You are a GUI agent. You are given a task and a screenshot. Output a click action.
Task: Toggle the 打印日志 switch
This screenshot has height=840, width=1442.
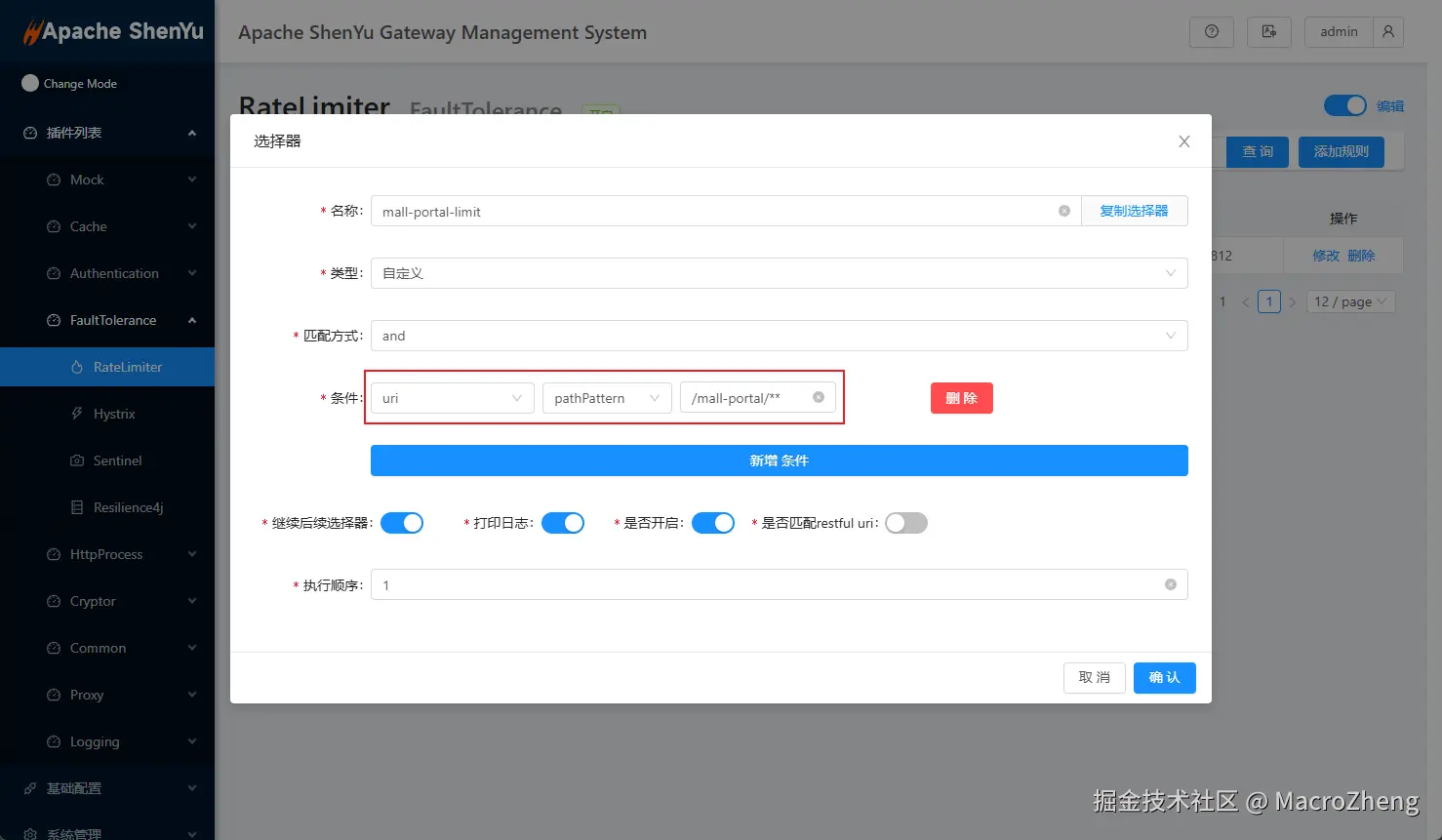coord(563,523)
